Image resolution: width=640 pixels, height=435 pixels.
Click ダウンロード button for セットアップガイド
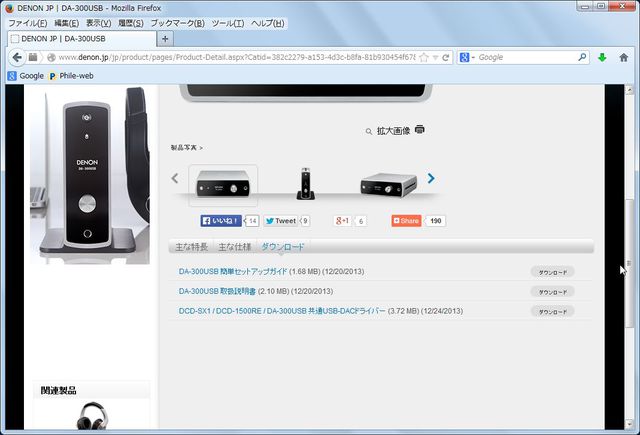pyautogui.click(x=553, y=272)
